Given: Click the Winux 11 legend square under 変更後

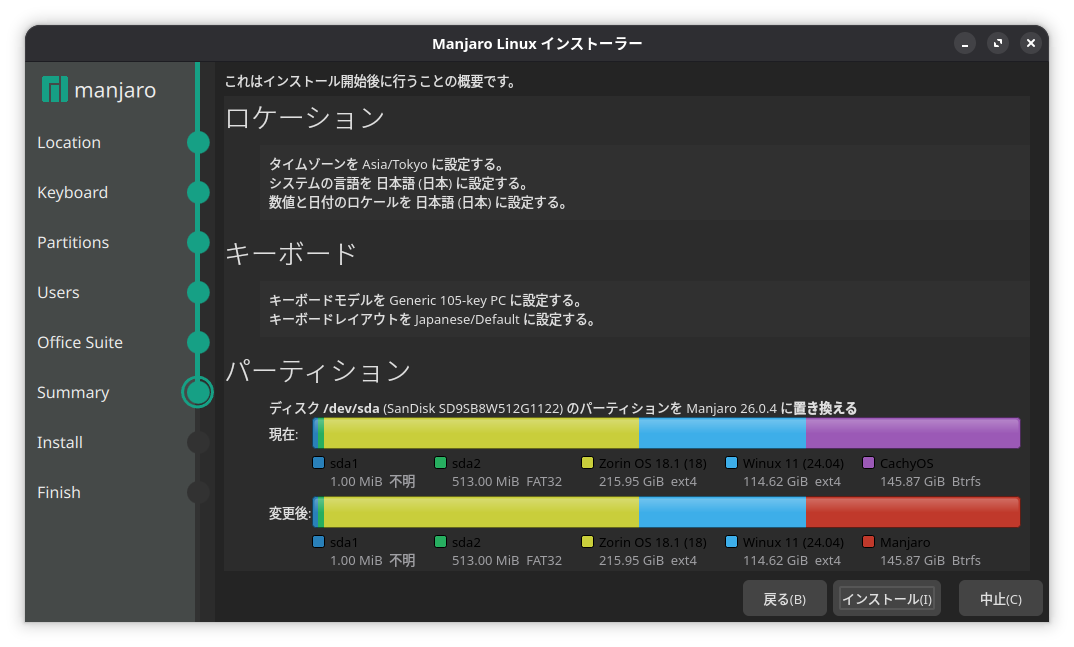Looking at the screenshot, I should pos(731,542).
